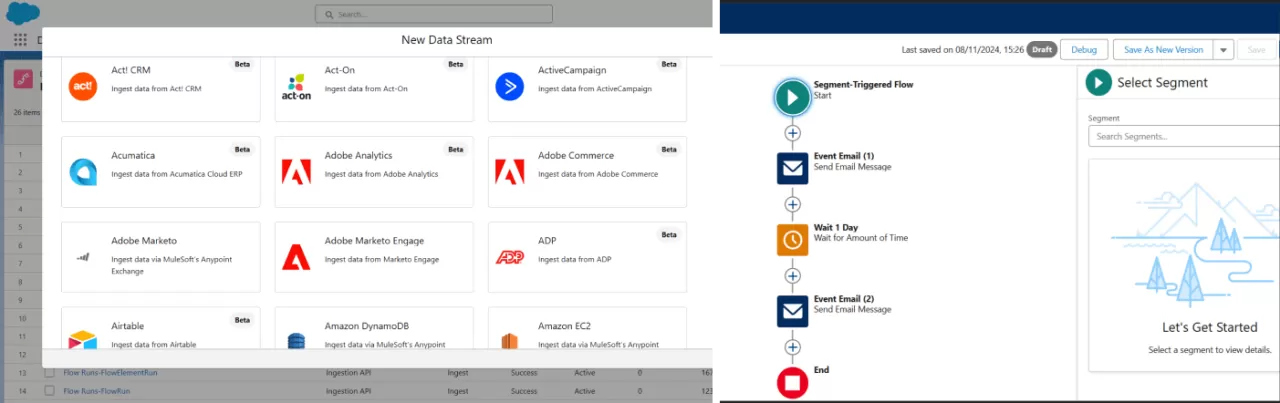Click the Debug button
Screen dimensions: 1280x403
click(1084, 49)
